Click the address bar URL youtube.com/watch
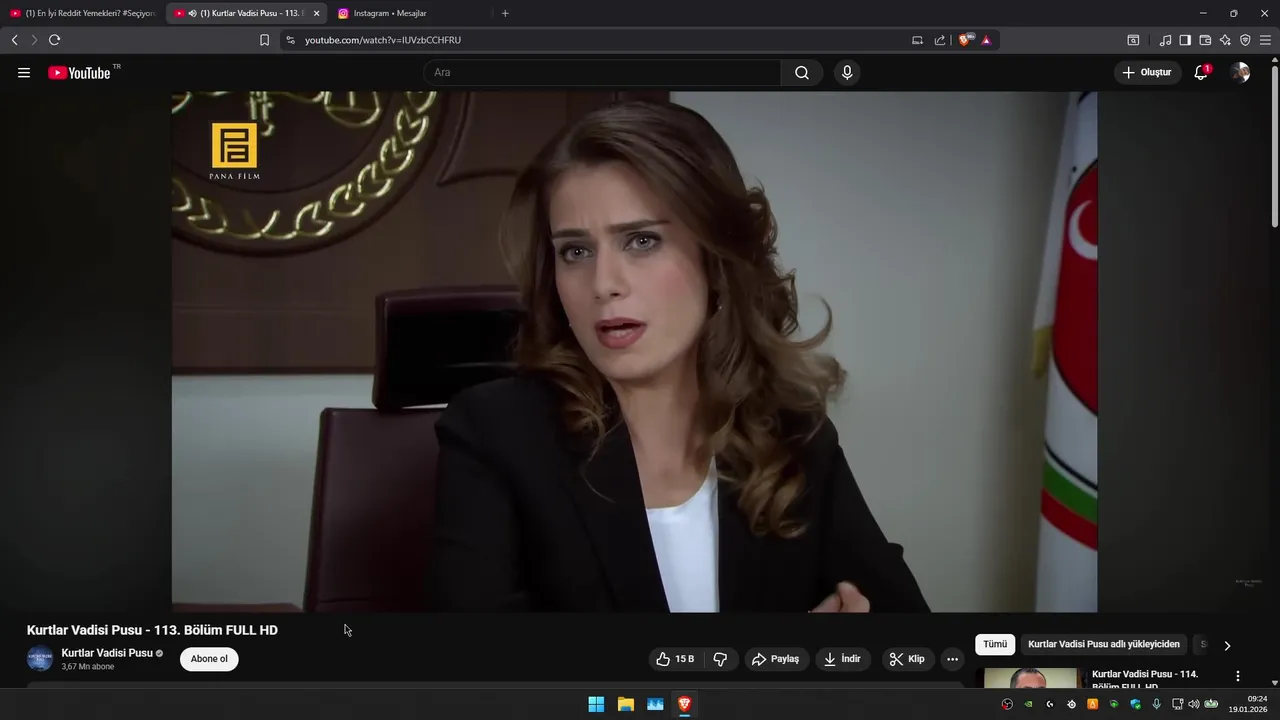Screen dimensions: 1280x720 click(x=383, y=40)
